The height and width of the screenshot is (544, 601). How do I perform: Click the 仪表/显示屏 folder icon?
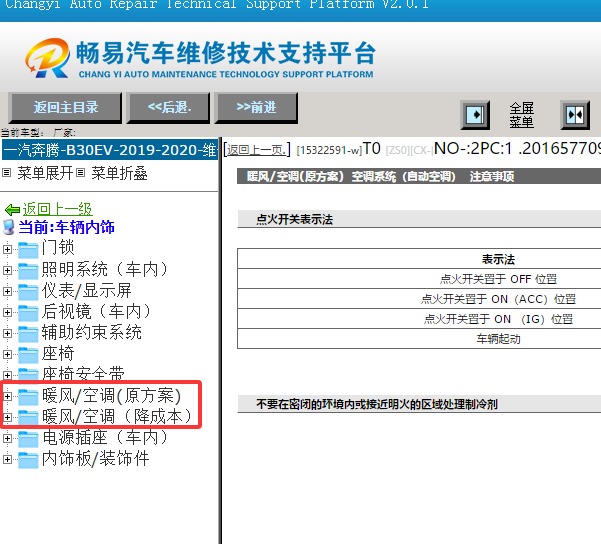28,292
